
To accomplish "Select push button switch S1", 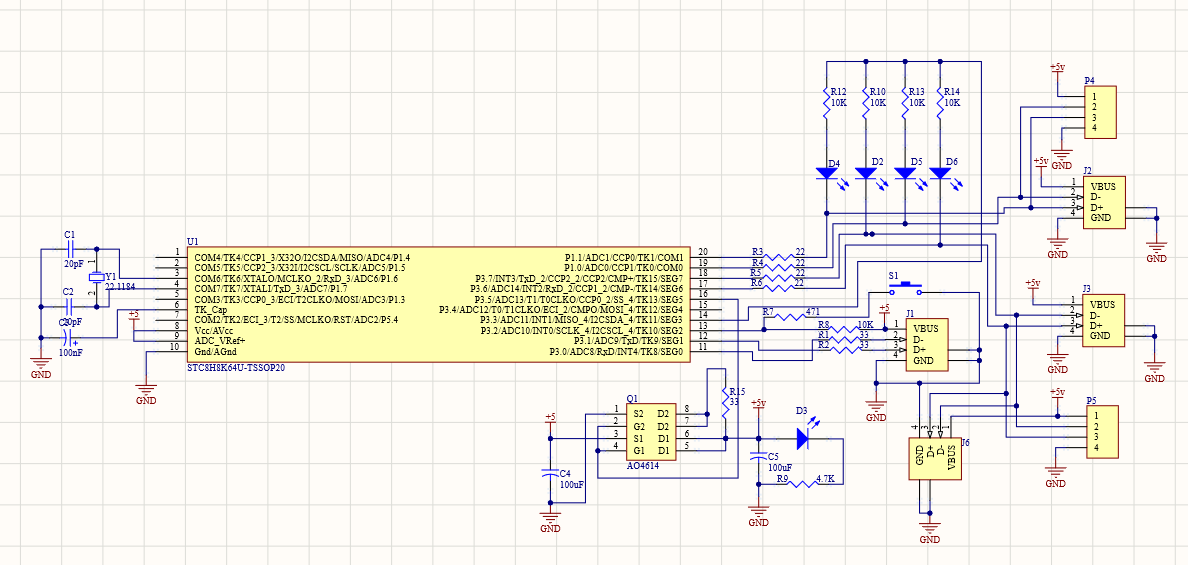I will [x=906, y=289].
